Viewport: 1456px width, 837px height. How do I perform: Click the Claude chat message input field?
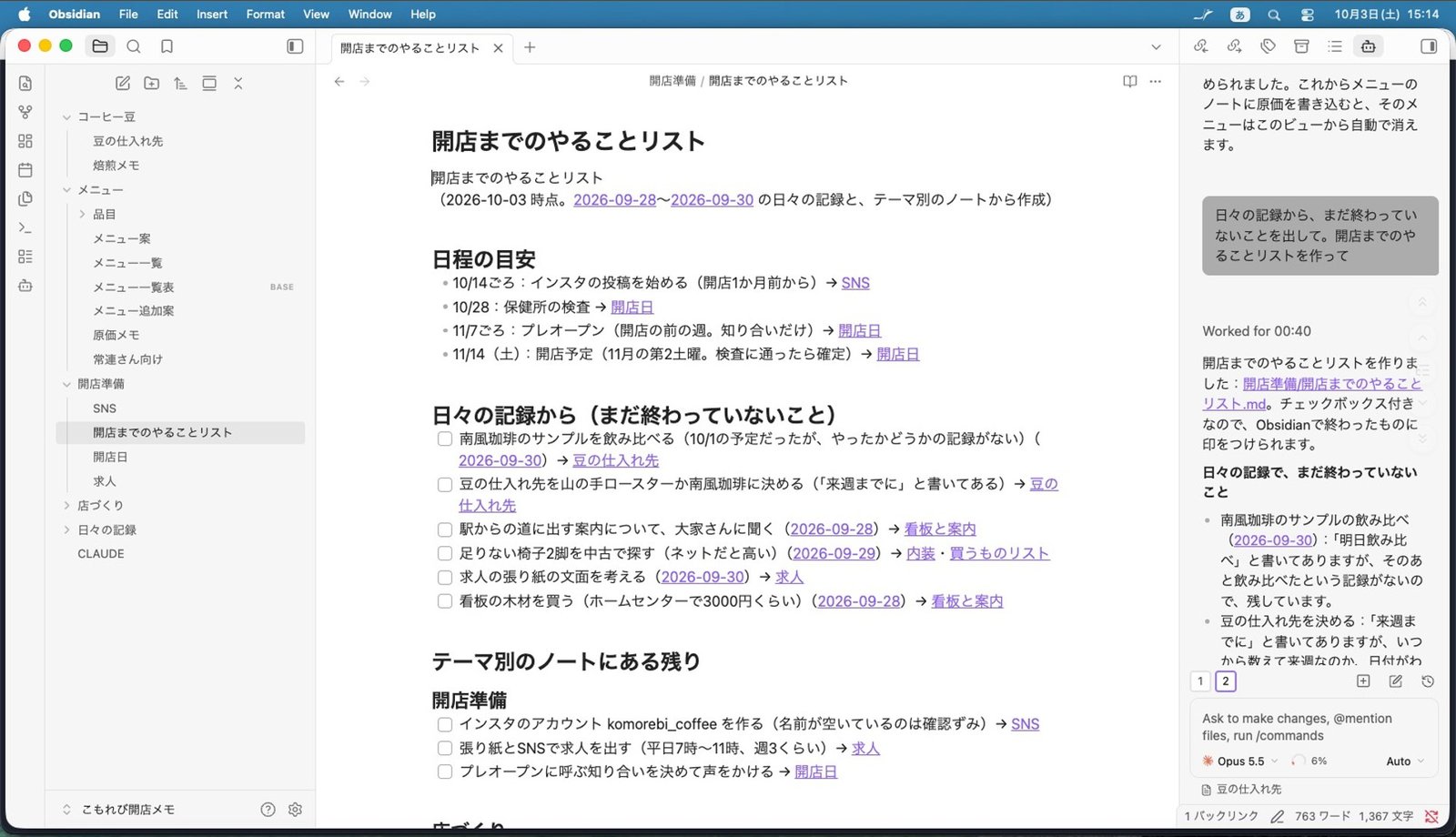(1313, 727)
